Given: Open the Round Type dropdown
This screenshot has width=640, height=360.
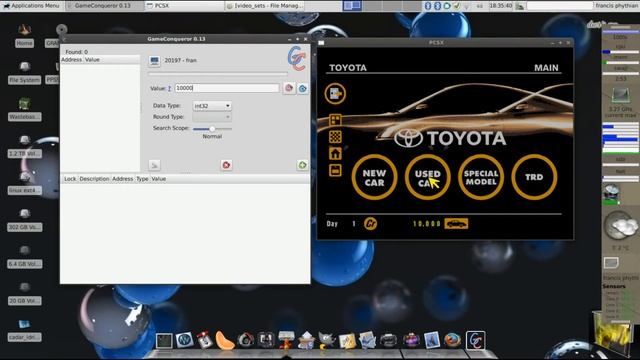Looking at the screenshot, I should click(x=212, y=117).
